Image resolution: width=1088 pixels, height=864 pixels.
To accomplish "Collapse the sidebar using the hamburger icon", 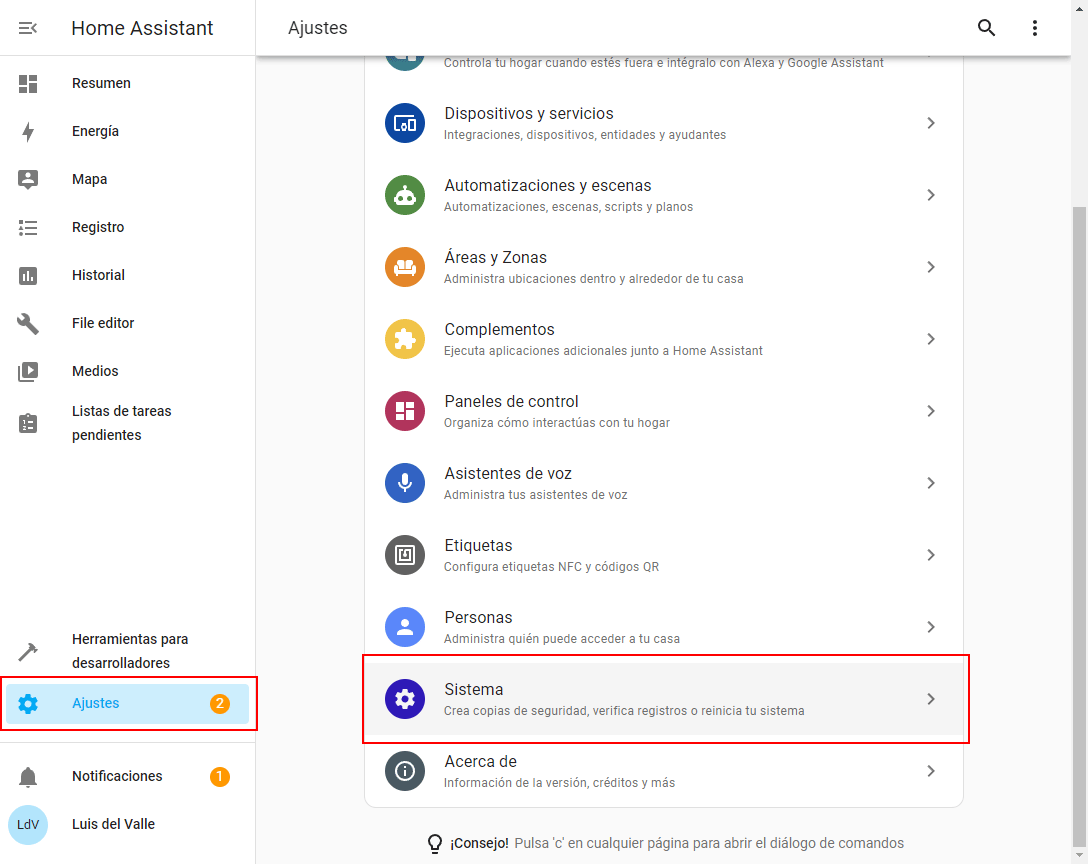I will point(28,28).
